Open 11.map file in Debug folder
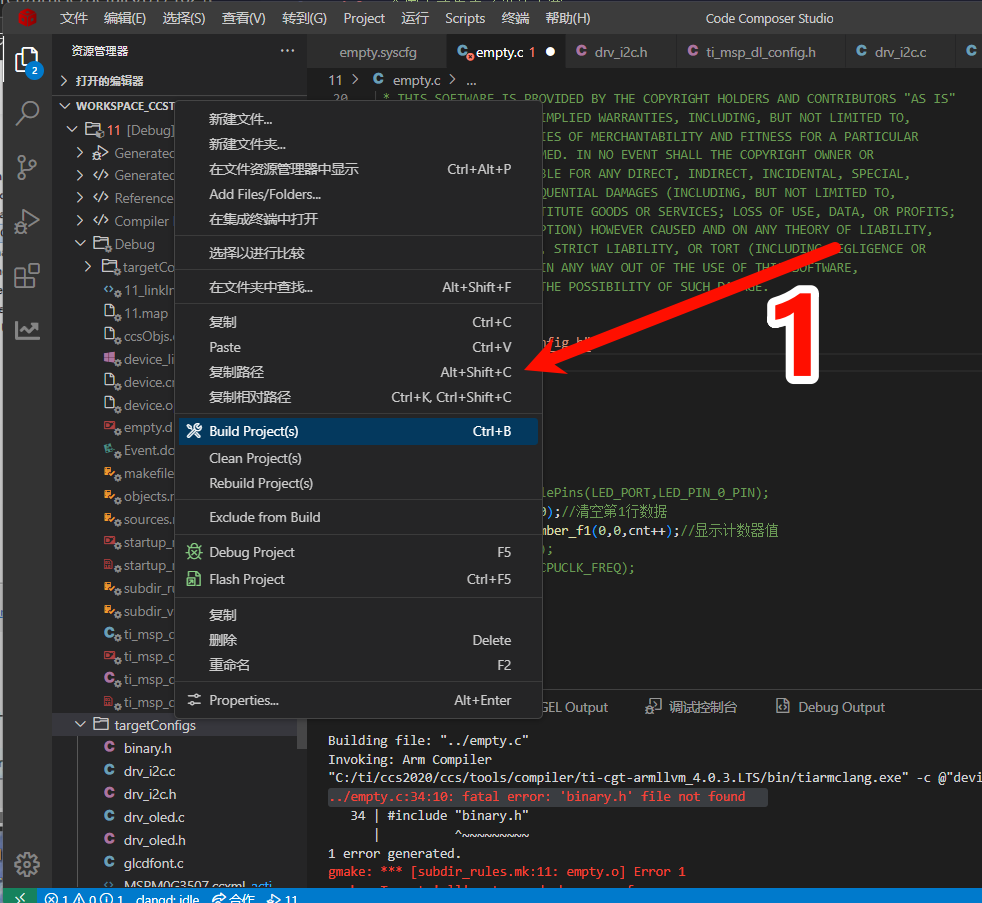Image resolution: width=982 pixels, height=903 pixels. tap(145, 313)
